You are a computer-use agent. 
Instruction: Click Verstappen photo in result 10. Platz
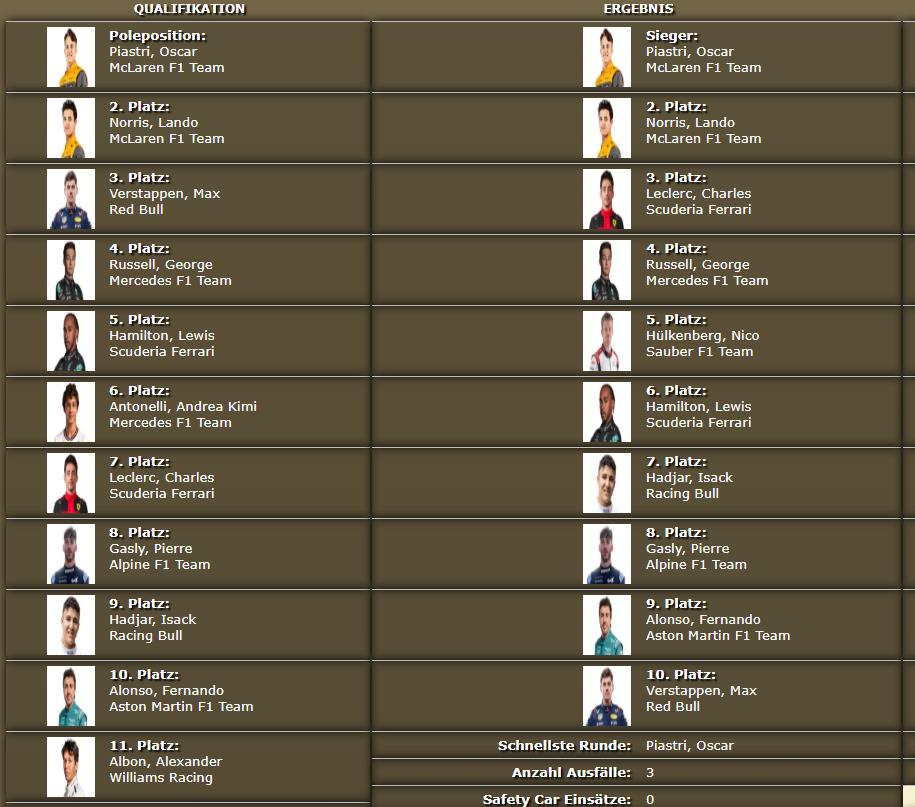607,696
